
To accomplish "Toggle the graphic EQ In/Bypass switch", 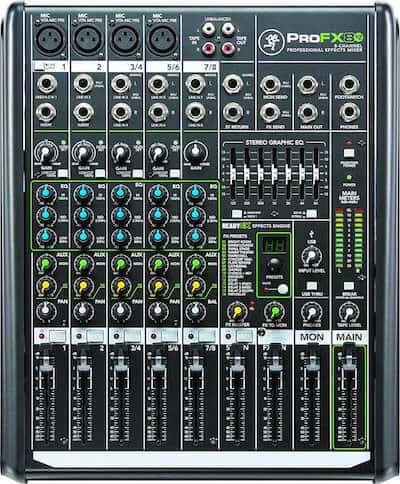I will [311, 214].
